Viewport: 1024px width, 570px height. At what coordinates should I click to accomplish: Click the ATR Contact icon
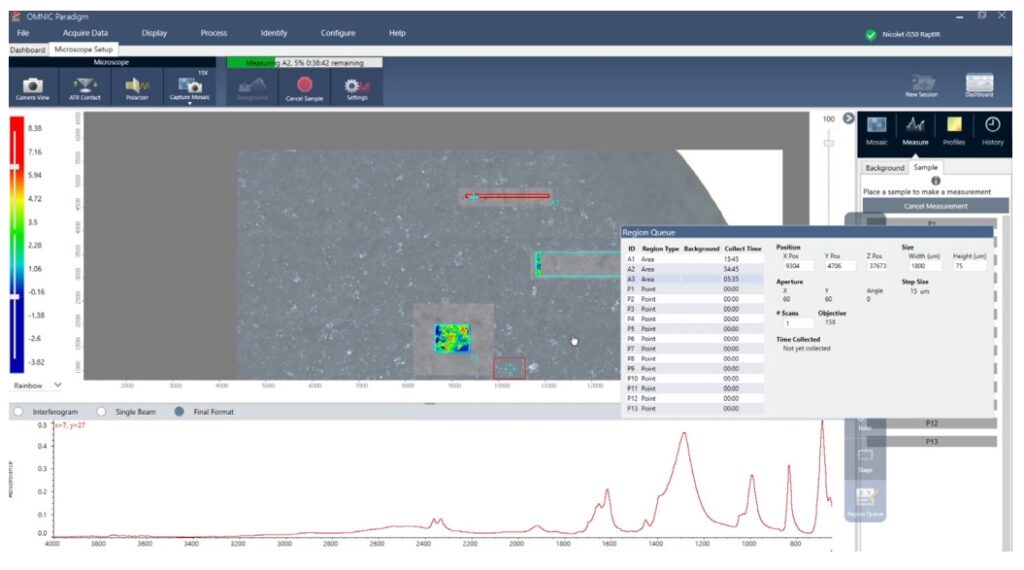click(85, 88)
